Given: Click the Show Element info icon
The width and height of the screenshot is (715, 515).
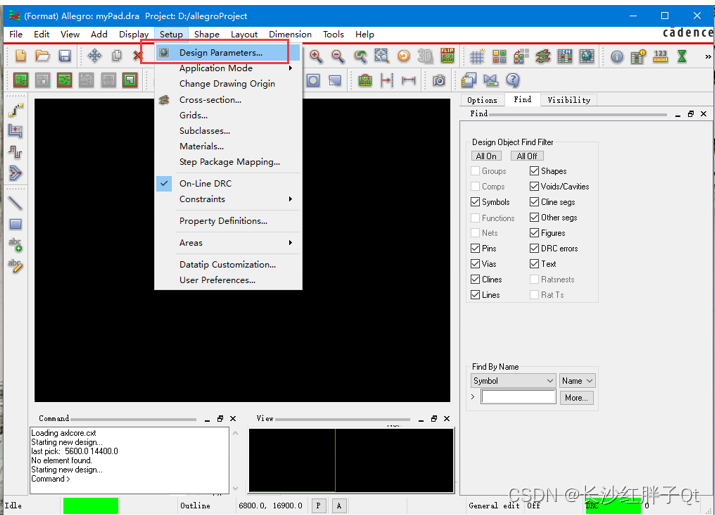Looking at the screenshot, I should [617, 56].
